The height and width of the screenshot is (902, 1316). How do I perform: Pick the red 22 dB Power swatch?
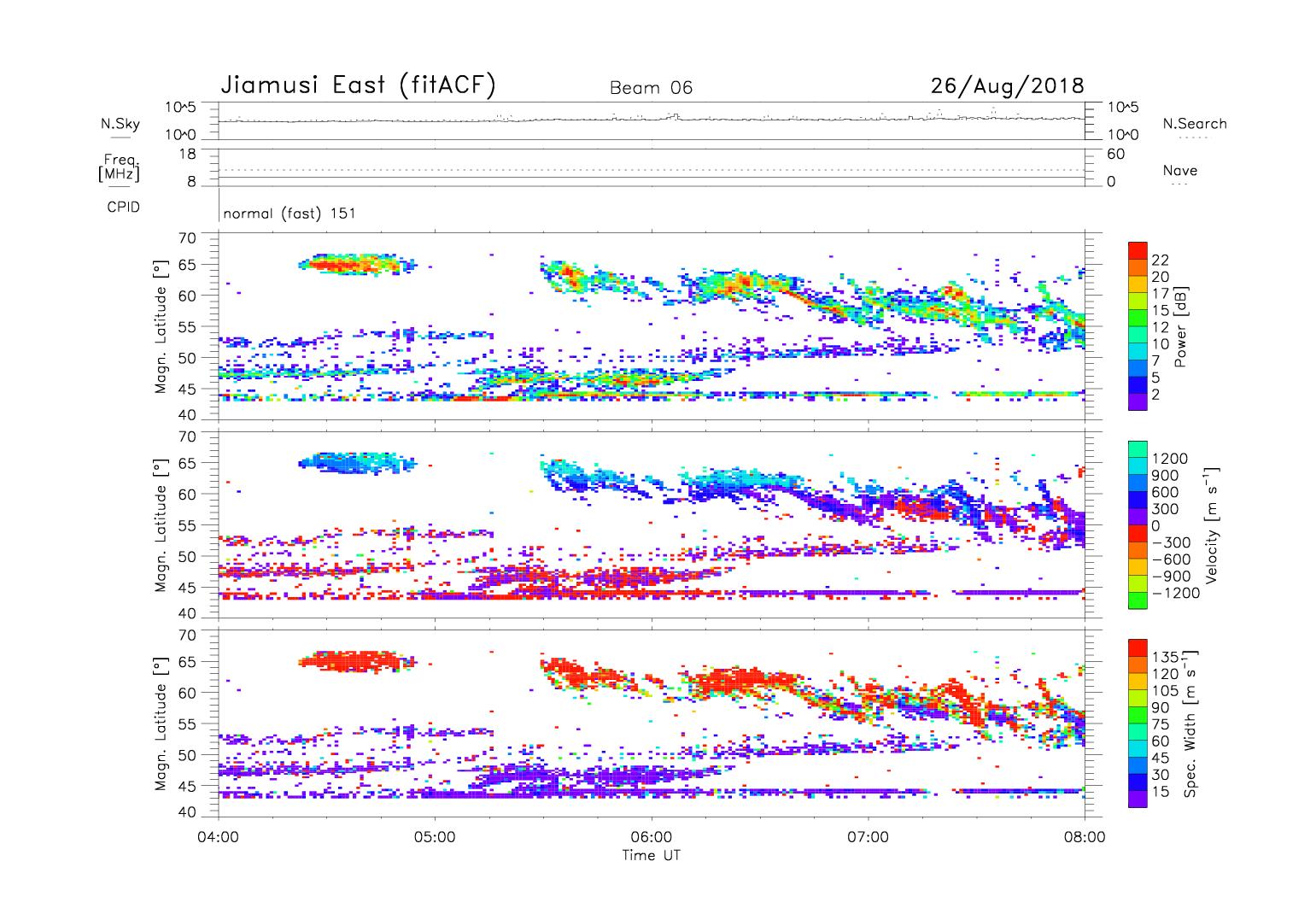[x=1137, y=250]
